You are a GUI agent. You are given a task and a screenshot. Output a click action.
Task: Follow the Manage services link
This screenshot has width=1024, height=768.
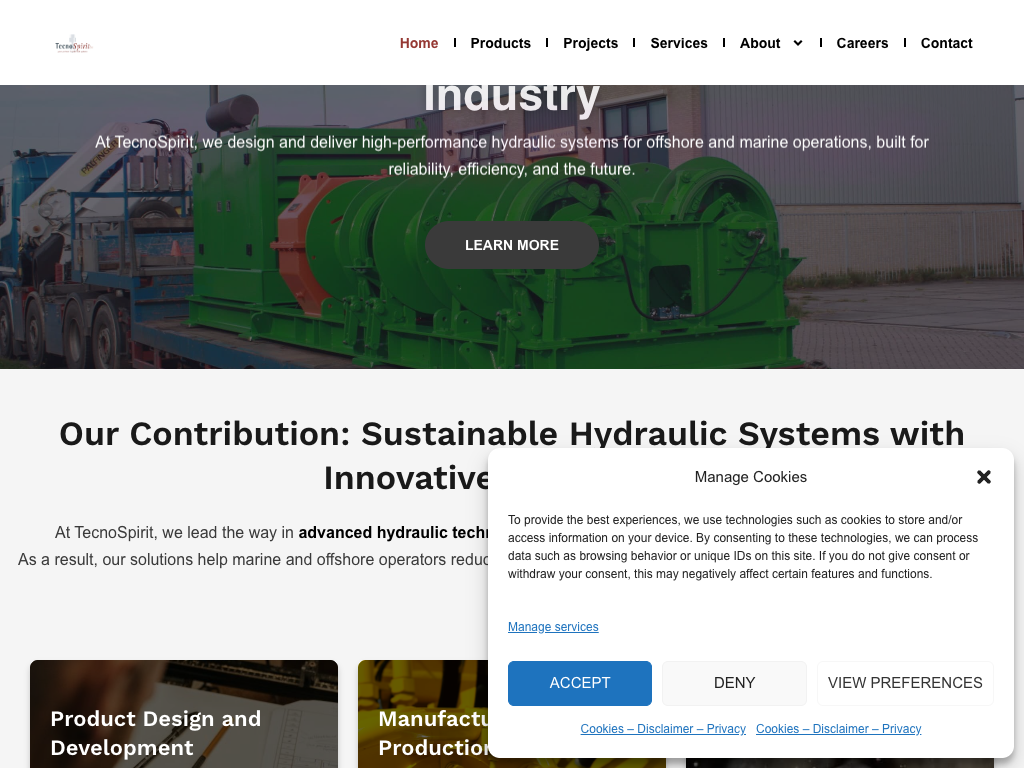(x=553, y=627)
